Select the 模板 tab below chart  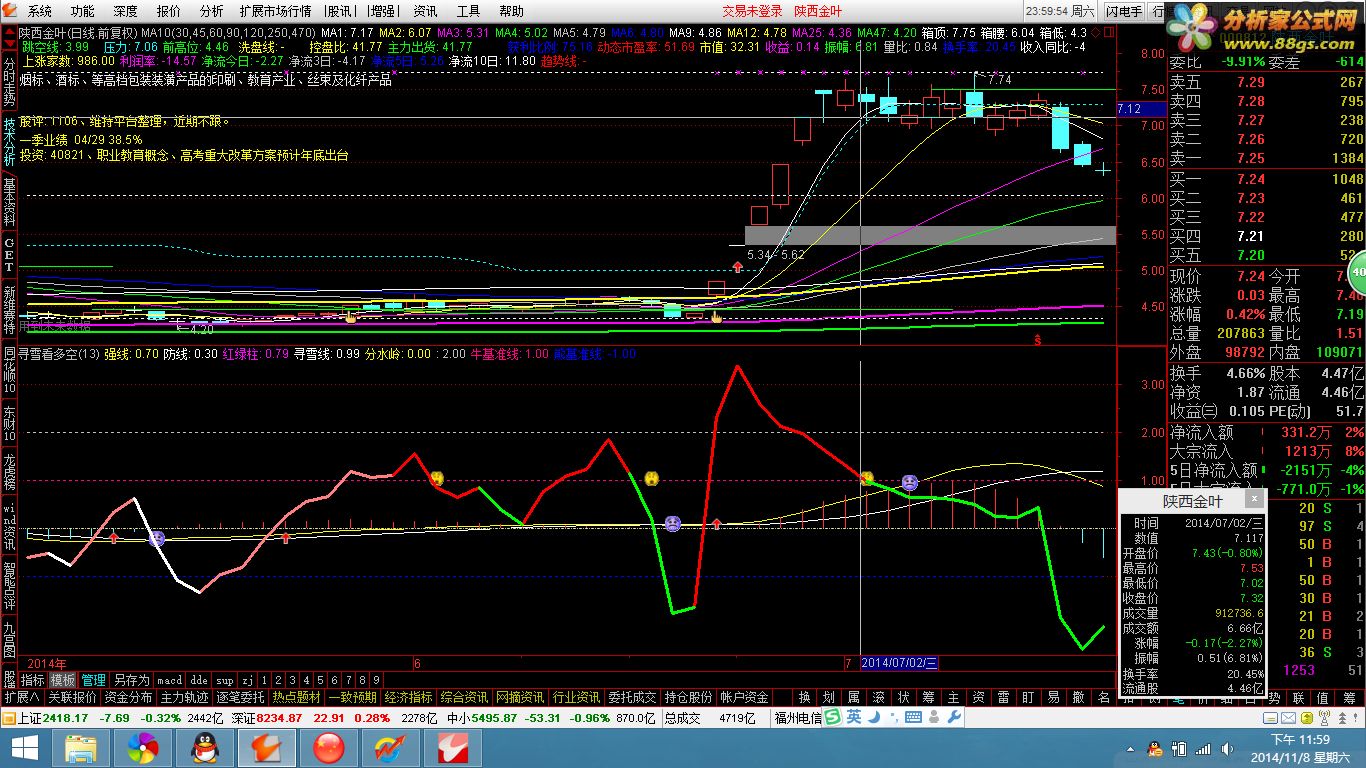pos(63,680)
